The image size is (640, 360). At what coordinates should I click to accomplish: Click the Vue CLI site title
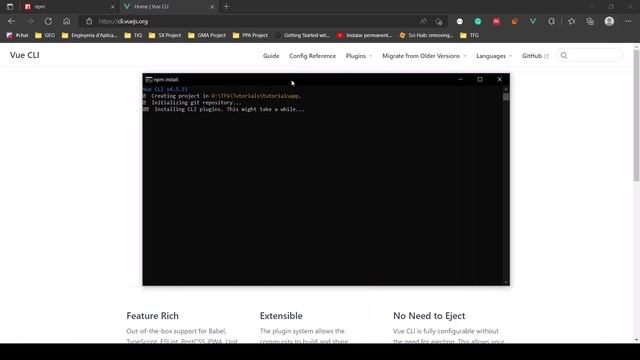tap(25, 55)
